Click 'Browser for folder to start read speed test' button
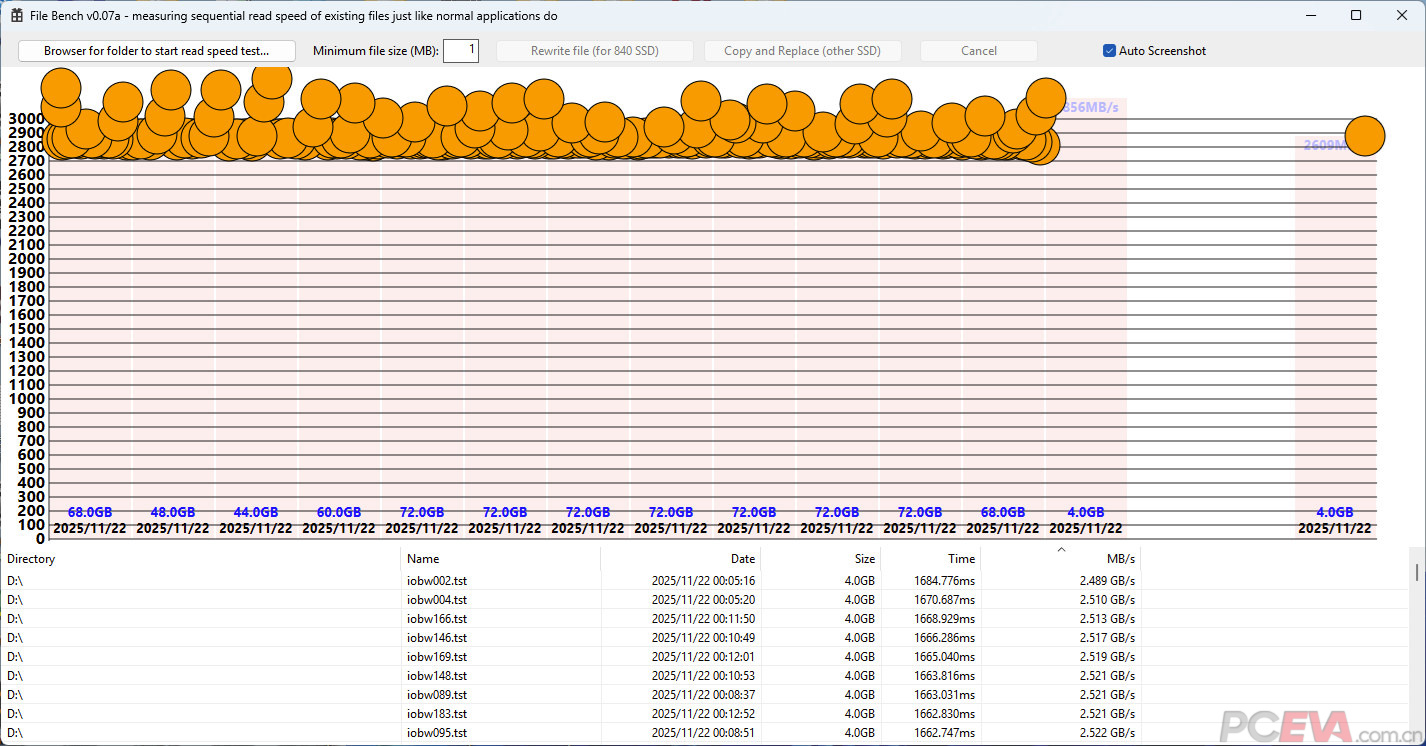Image resolution: width=1426 pixels, height=746 pixels. coord(157,51)
